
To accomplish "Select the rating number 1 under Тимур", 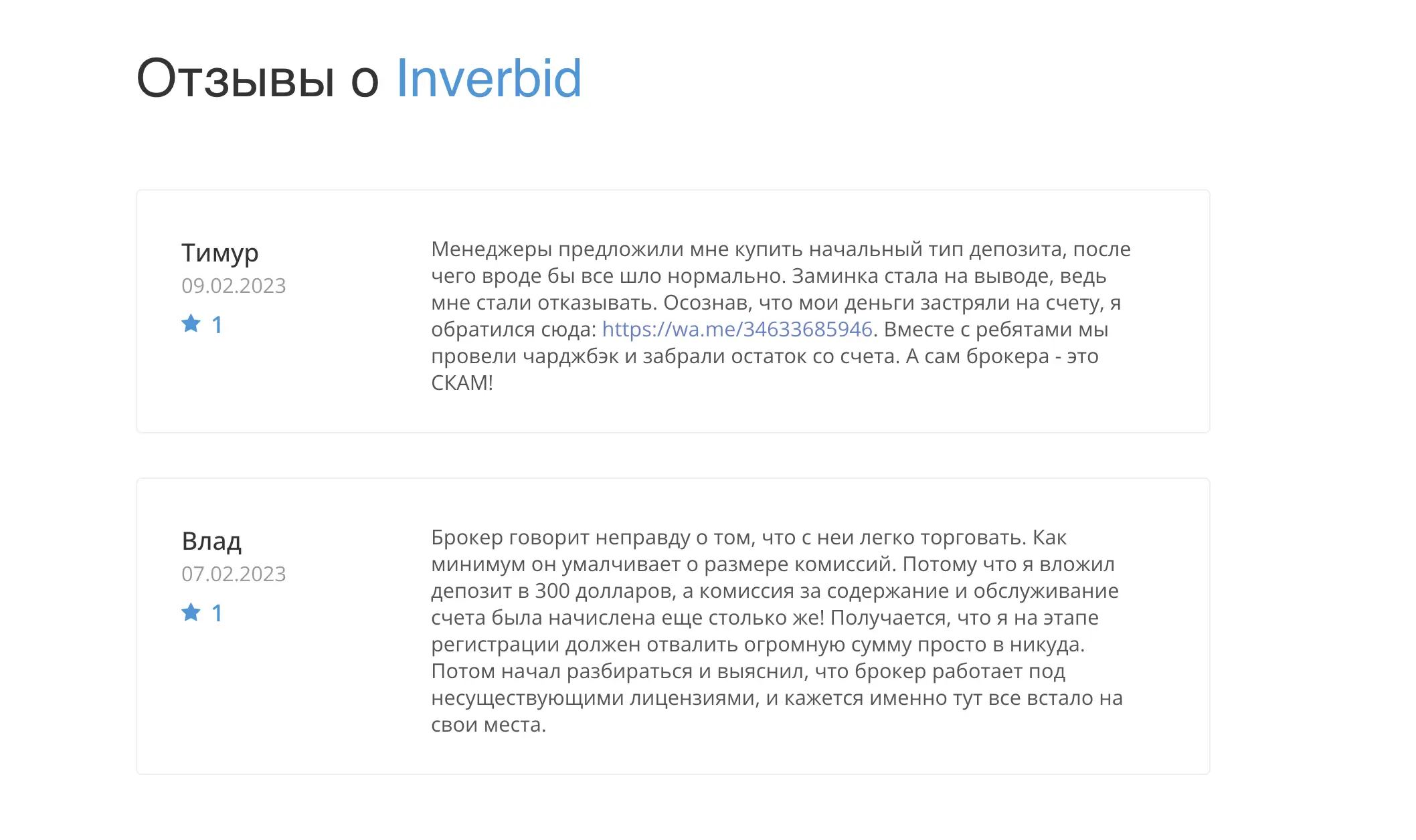I will tap(217, 325).
